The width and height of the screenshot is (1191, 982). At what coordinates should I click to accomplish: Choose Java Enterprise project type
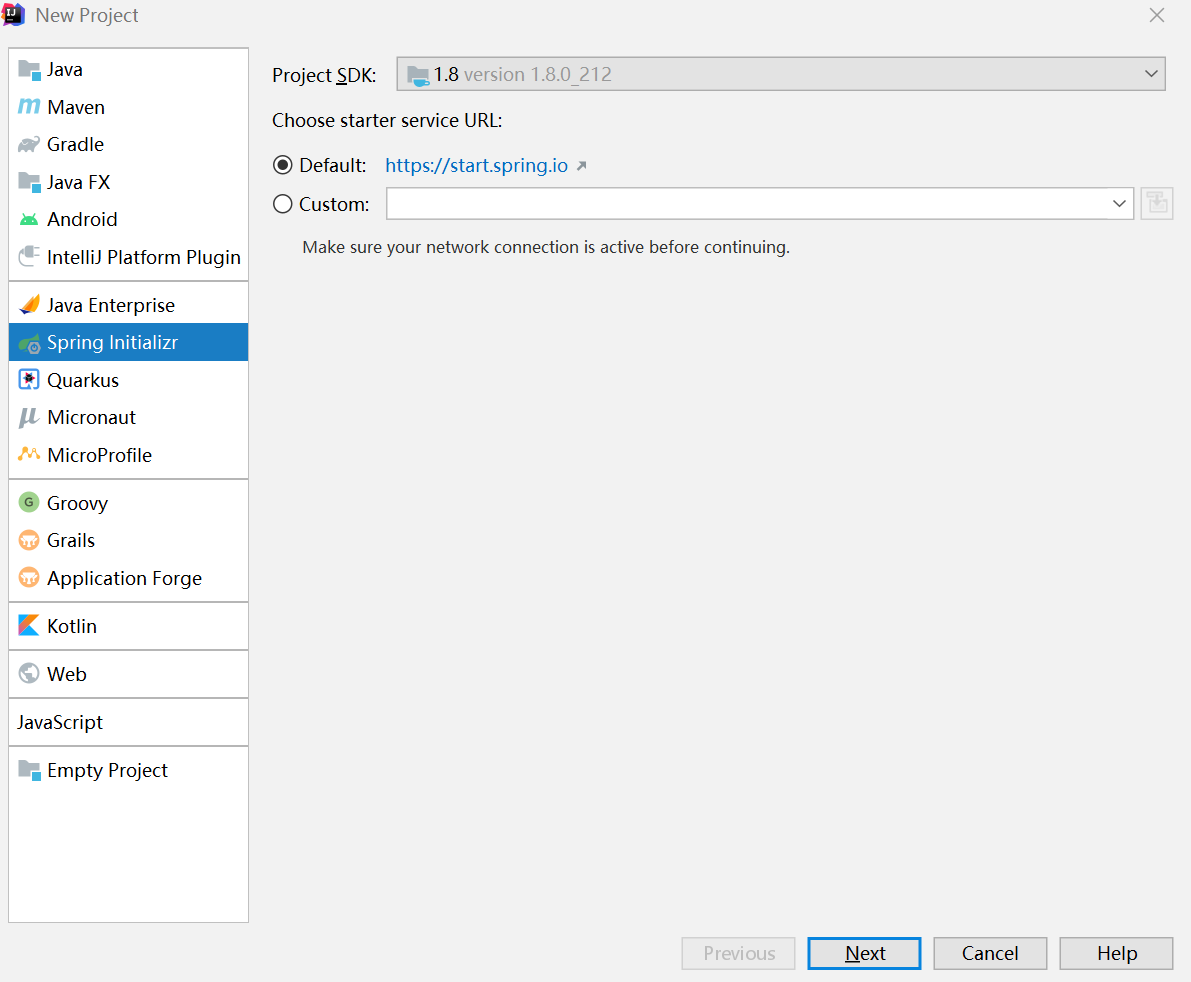click(128, 305)
